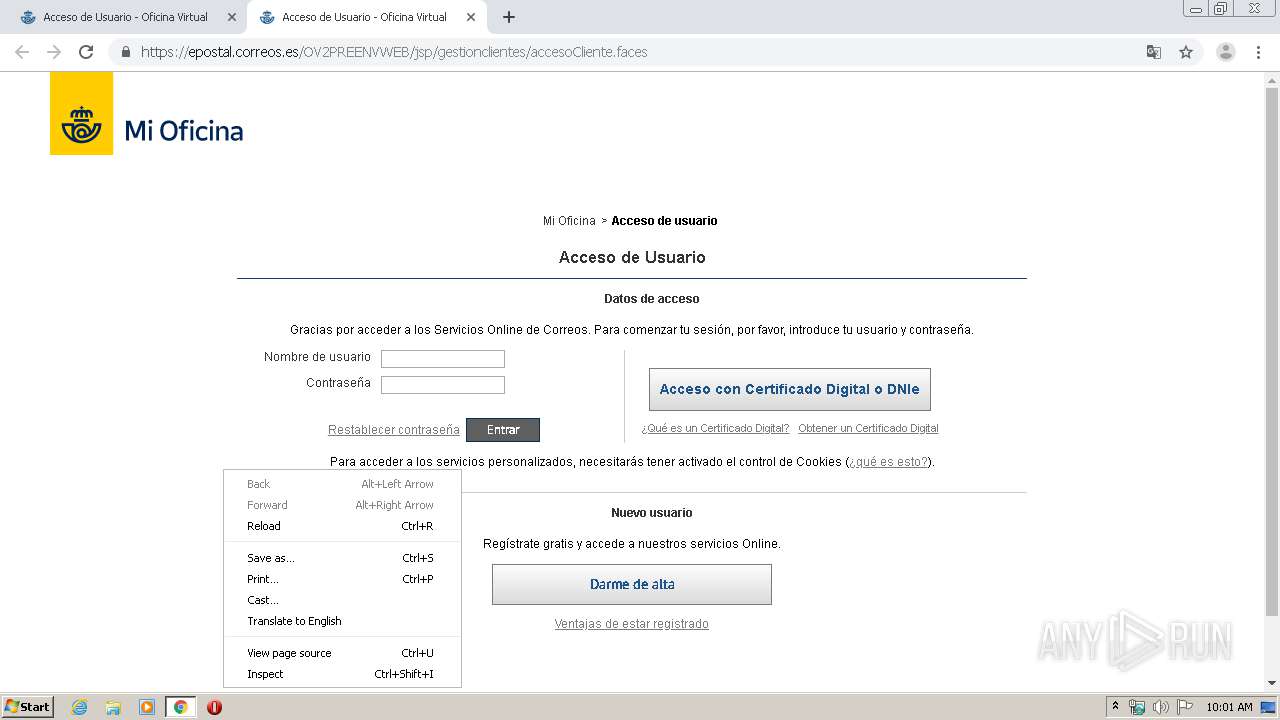Click the browser back arrow
Image resolution: width=1280 pixels, height=720 pixels.
point(22,52)
